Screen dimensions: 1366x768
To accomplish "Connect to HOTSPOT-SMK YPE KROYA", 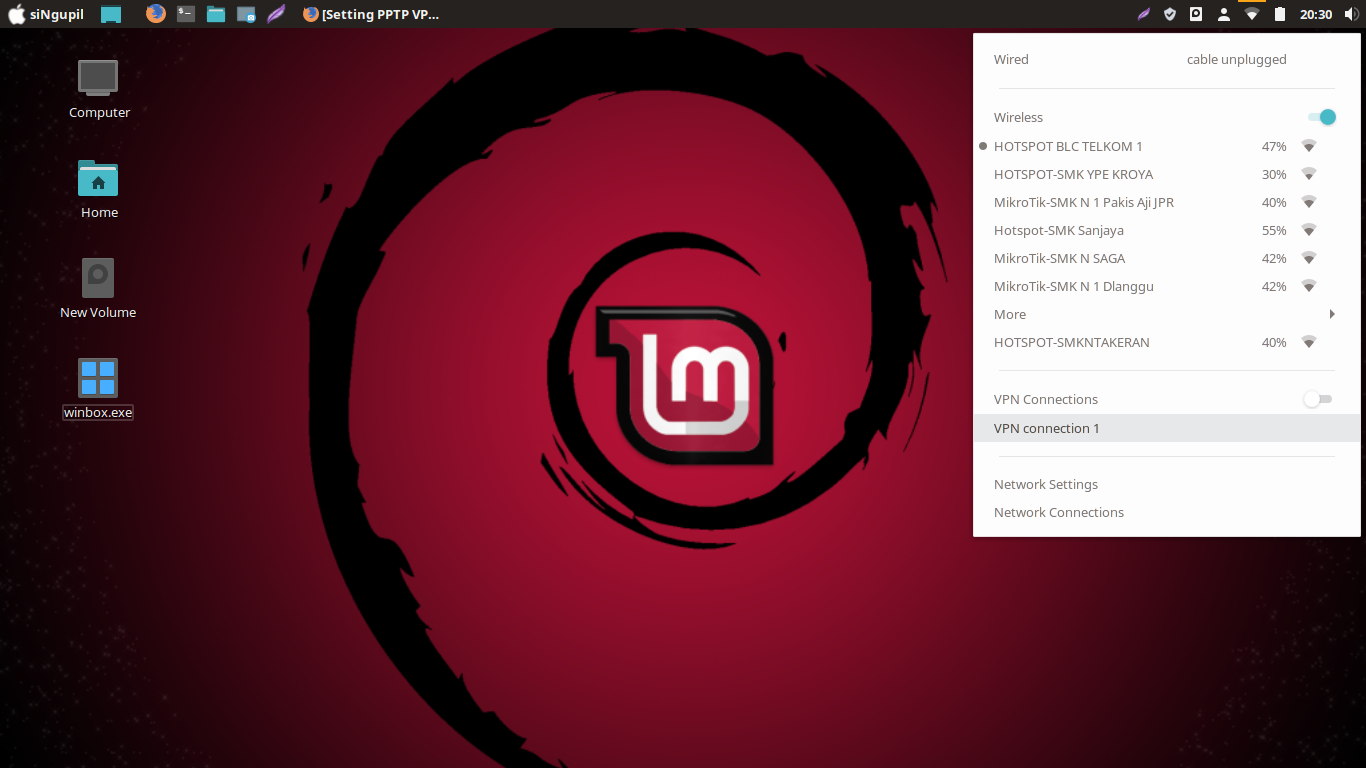I will point(1167,174).
